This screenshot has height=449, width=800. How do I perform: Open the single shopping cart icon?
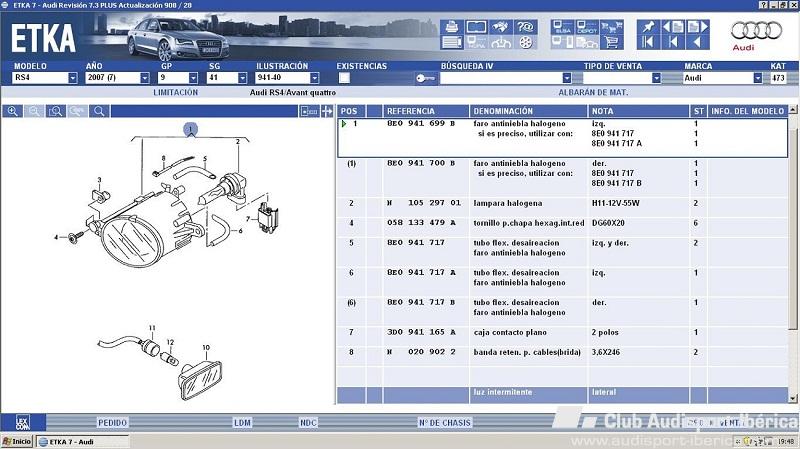tap(611, 42)
